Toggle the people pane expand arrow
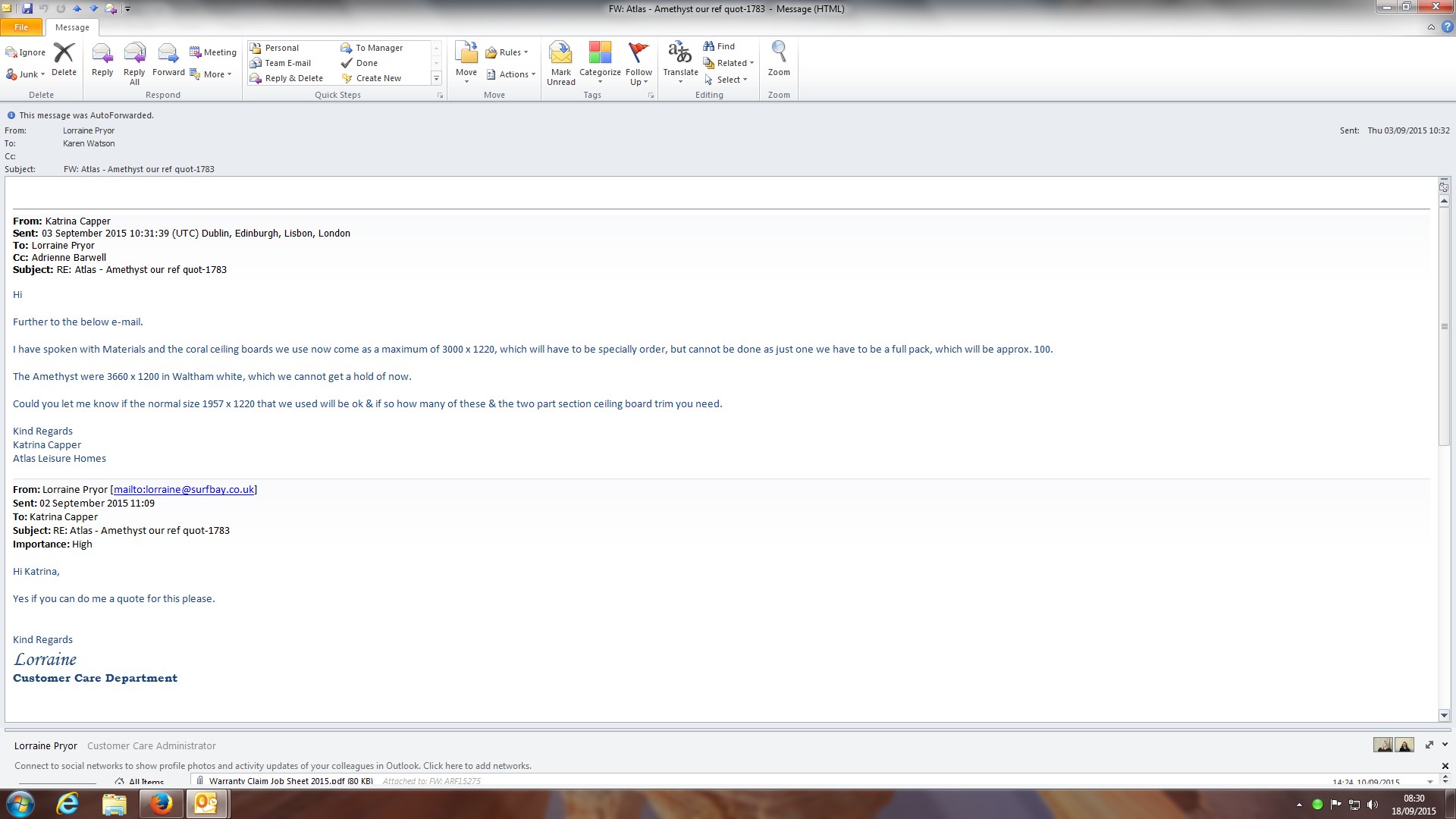Image resolution: width=1456 pixels, height=819 pixels. tap(1445, 745)
